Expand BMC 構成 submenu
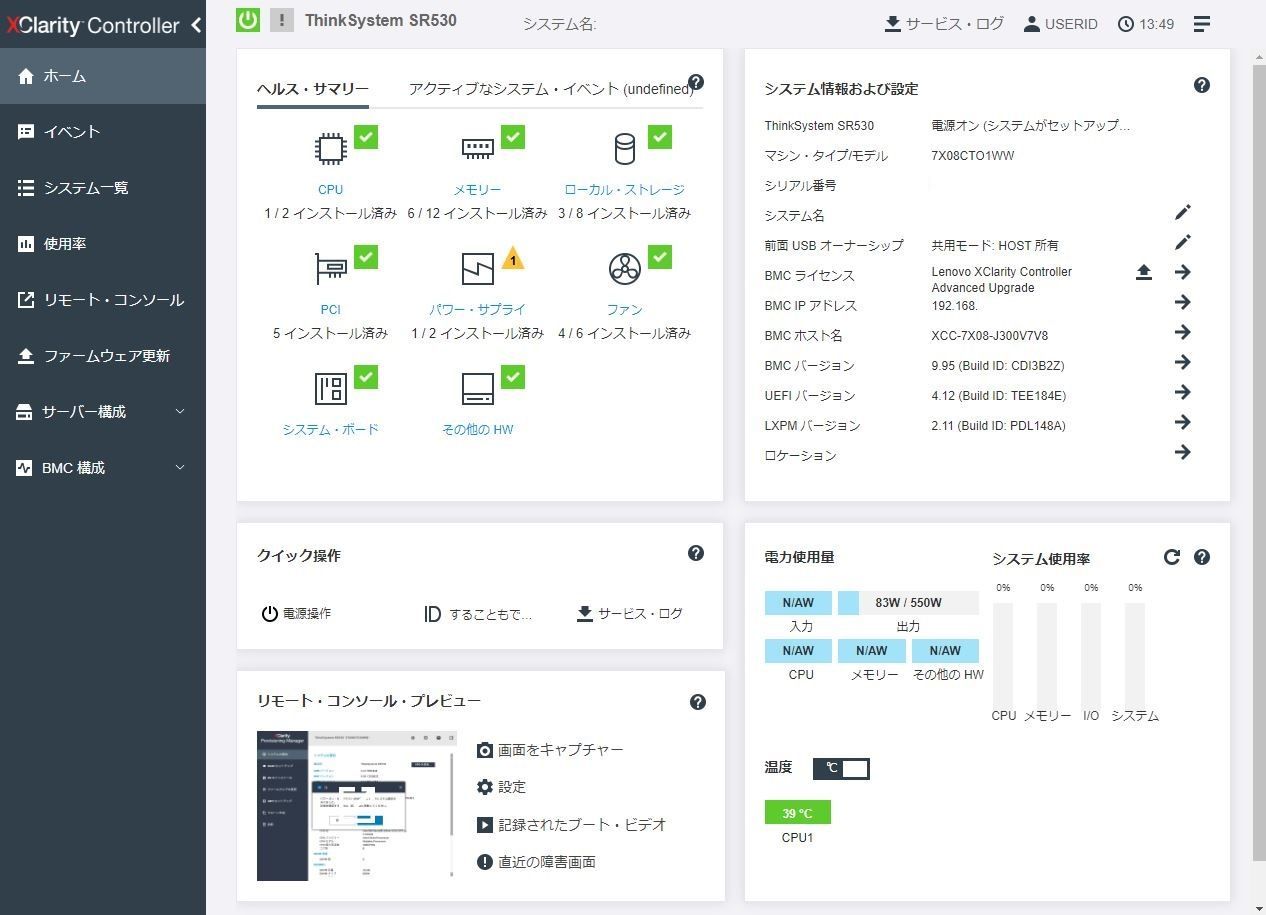 click(x=103, y=468)
